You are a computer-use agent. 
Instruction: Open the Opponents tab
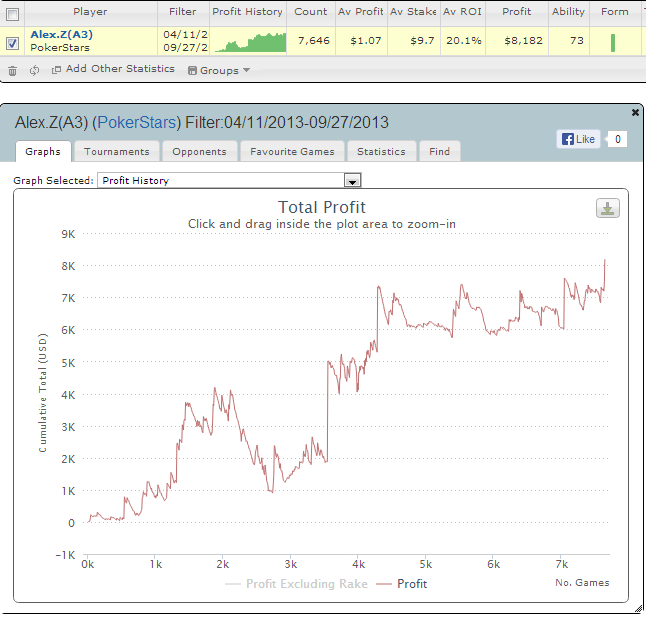[x=199, y=152]
